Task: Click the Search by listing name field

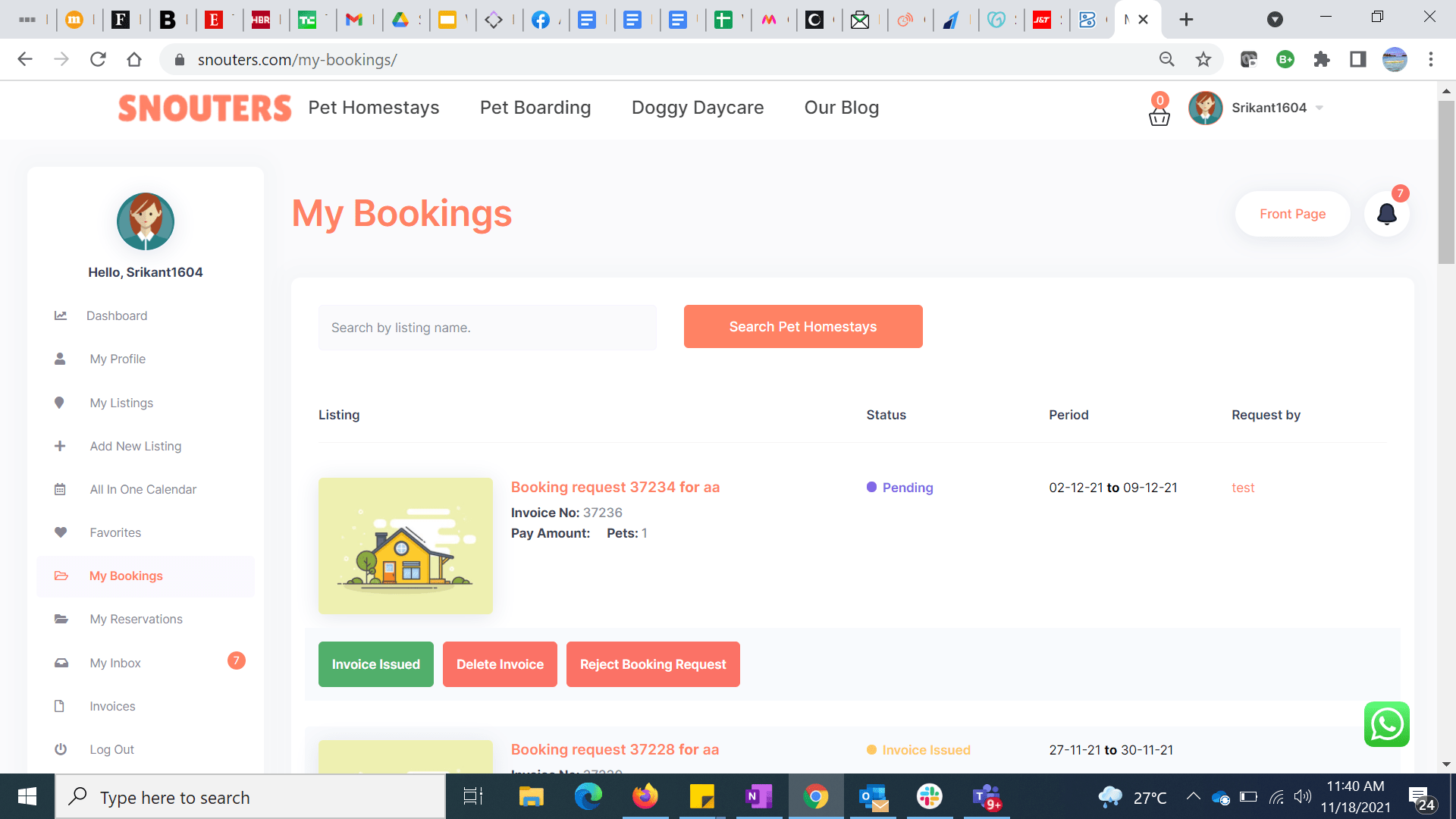Action: [488, 328]
